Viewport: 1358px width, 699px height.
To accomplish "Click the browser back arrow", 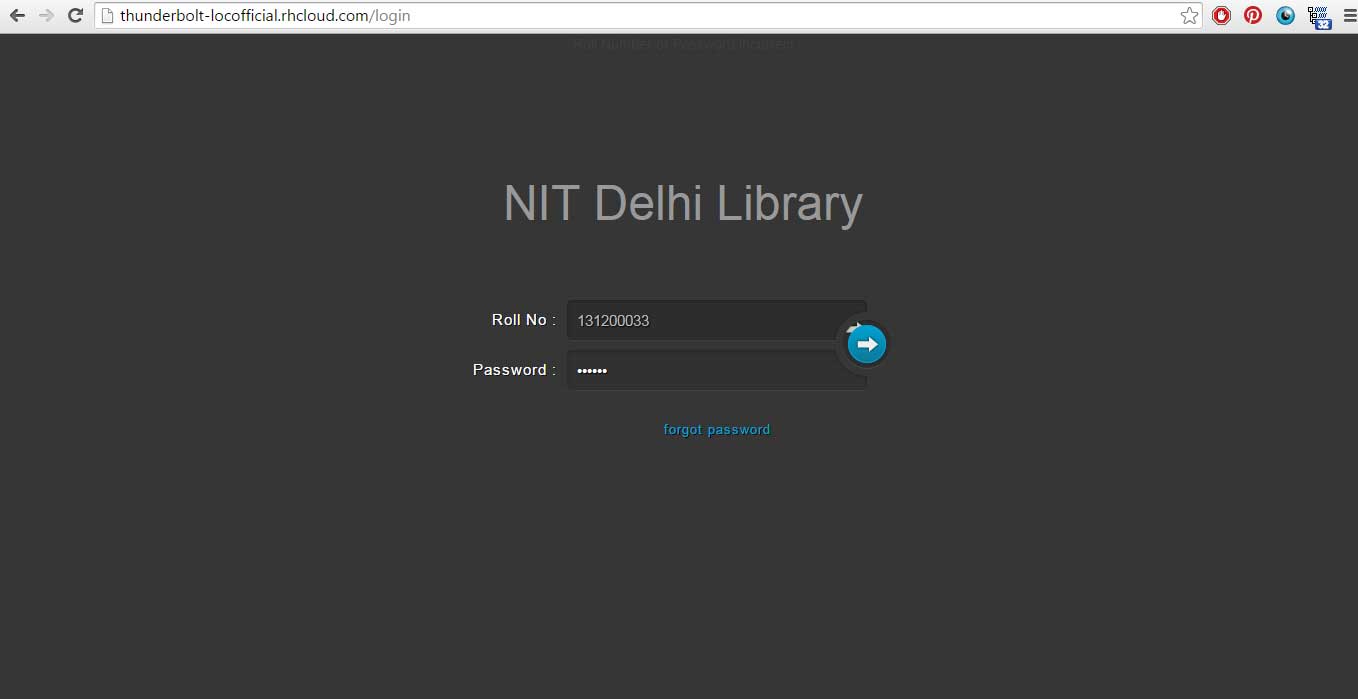I will click(17, 16).
